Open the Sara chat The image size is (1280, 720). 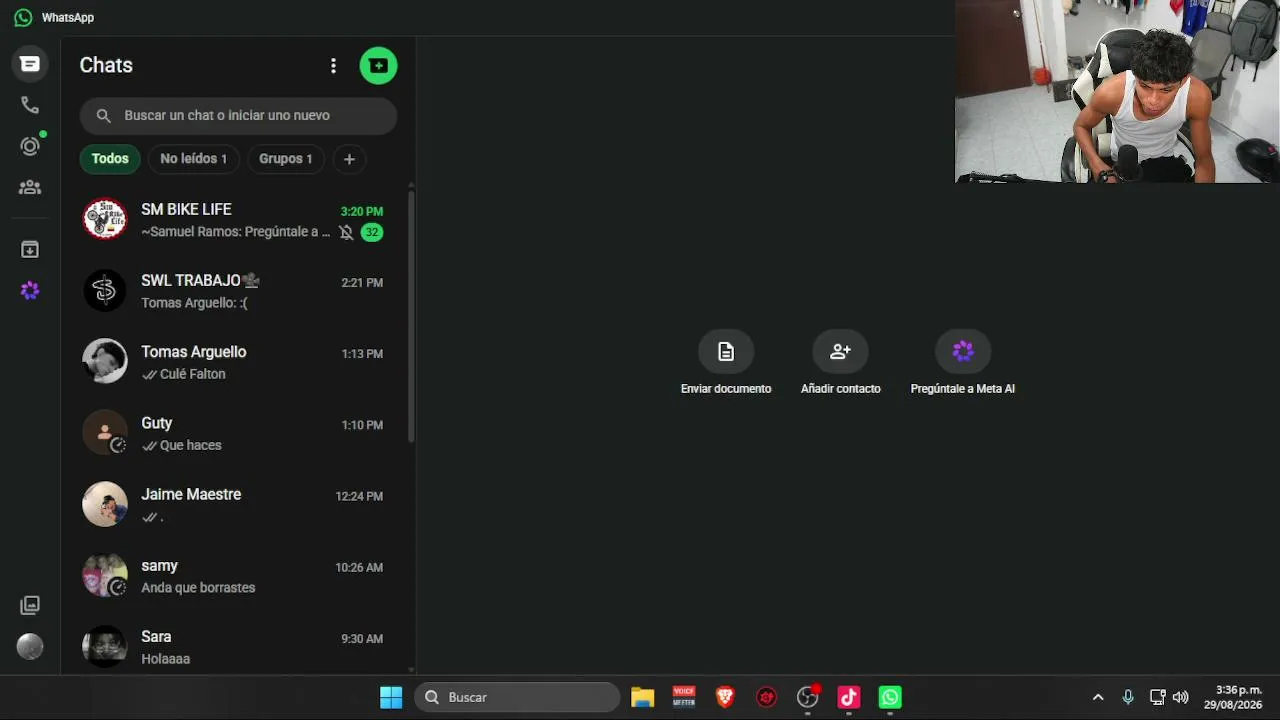[x=238, y=646]
